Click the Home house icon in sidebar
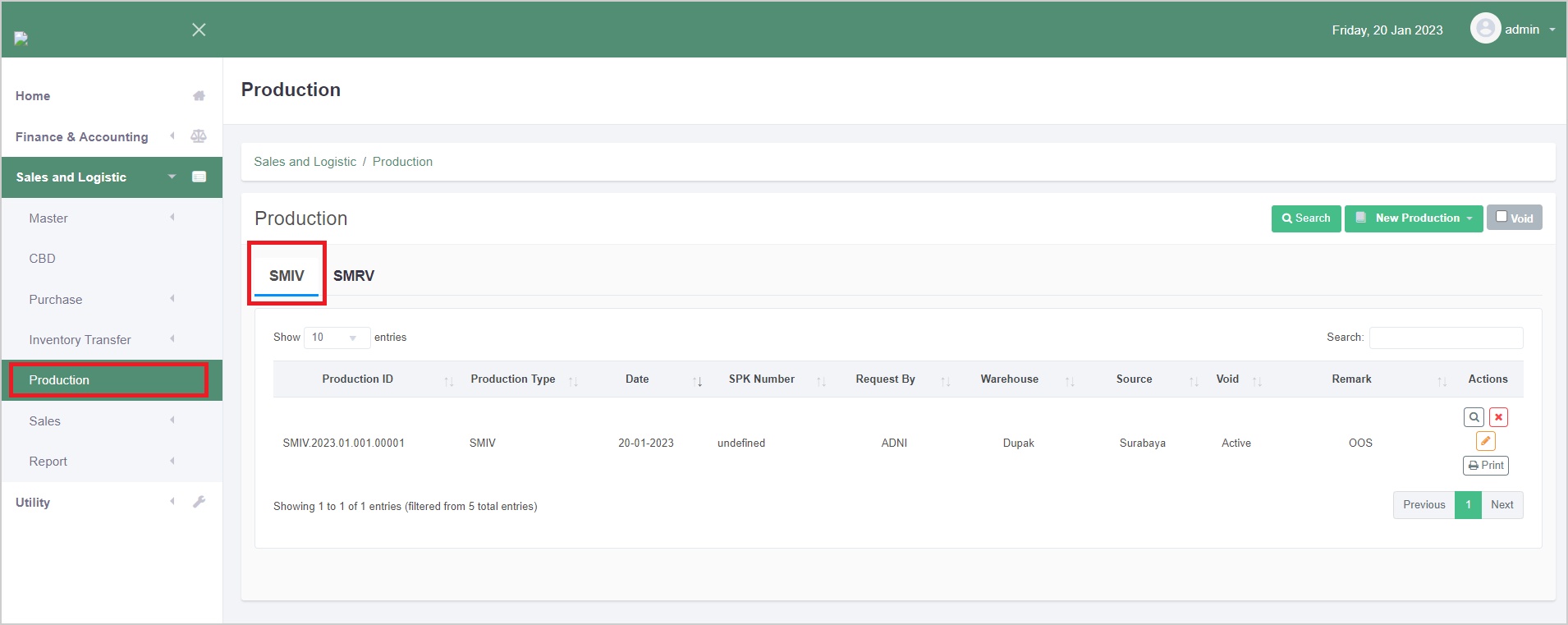1568x625 pixels. pyautogui.click(x=199, y=96)
